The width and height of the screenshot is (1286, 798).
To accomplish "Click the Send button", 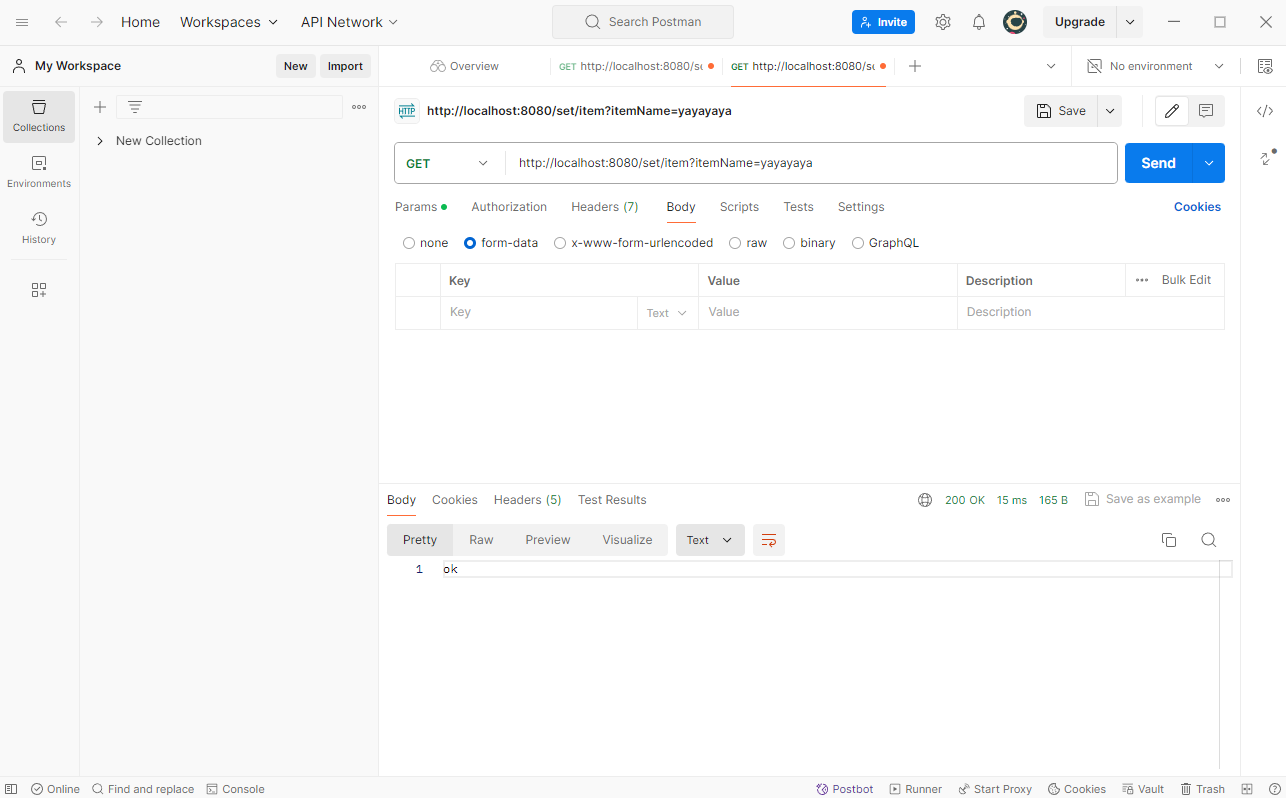I will pyautogui.click(x=1159, y=163).
